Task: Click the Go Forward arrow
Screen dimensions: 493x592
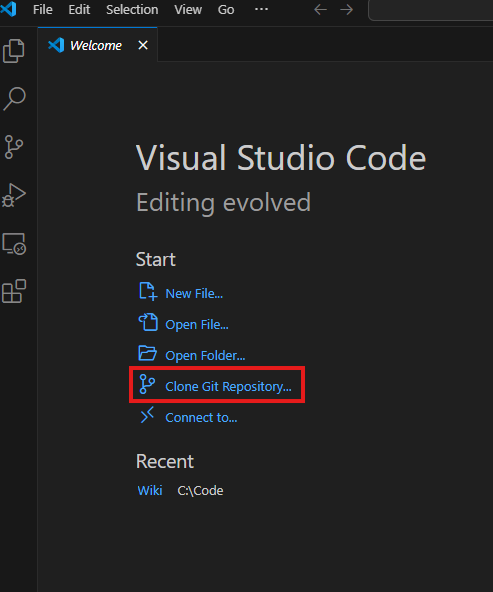Action: [347, 9]
